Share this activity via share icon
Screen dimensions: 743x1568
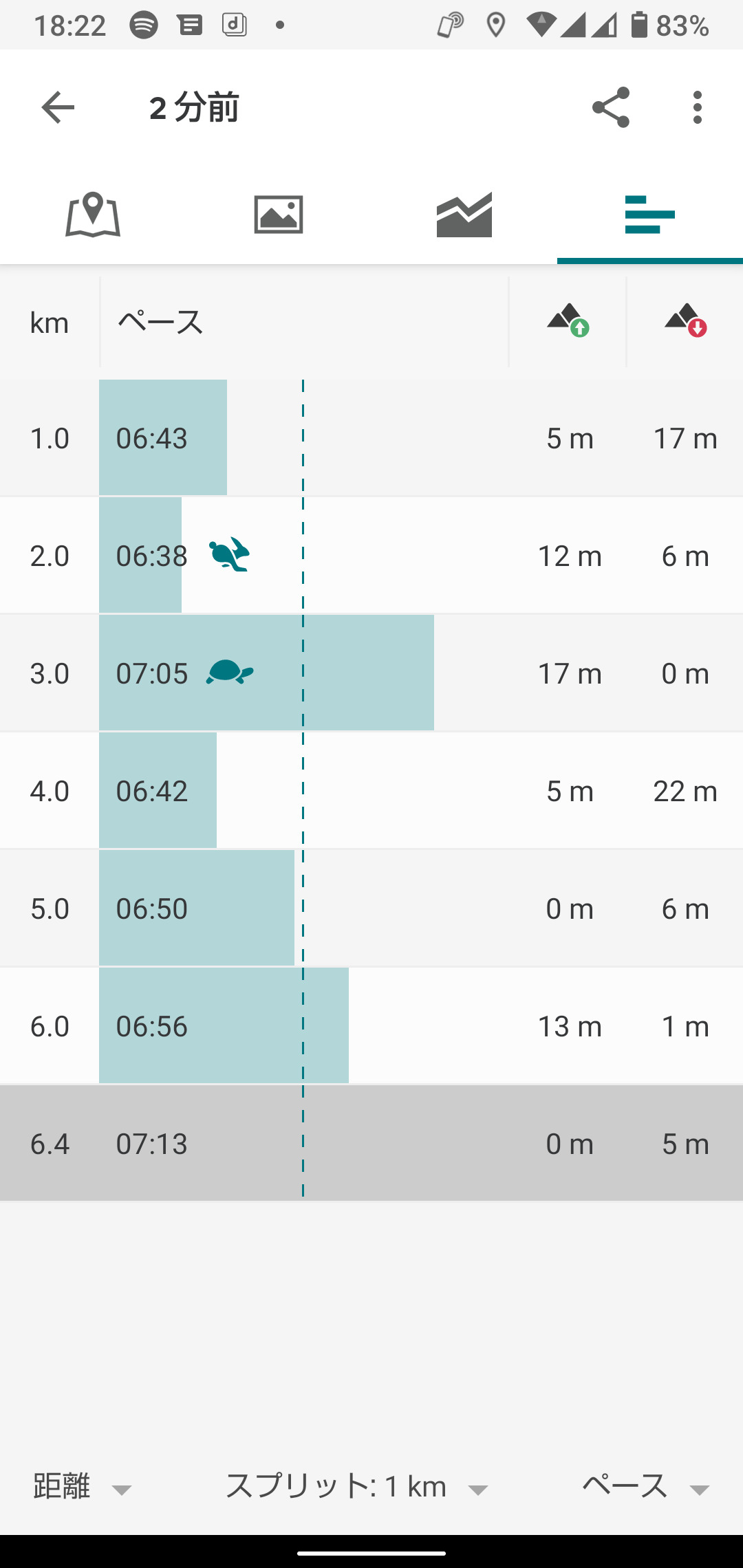click(611, 107)
